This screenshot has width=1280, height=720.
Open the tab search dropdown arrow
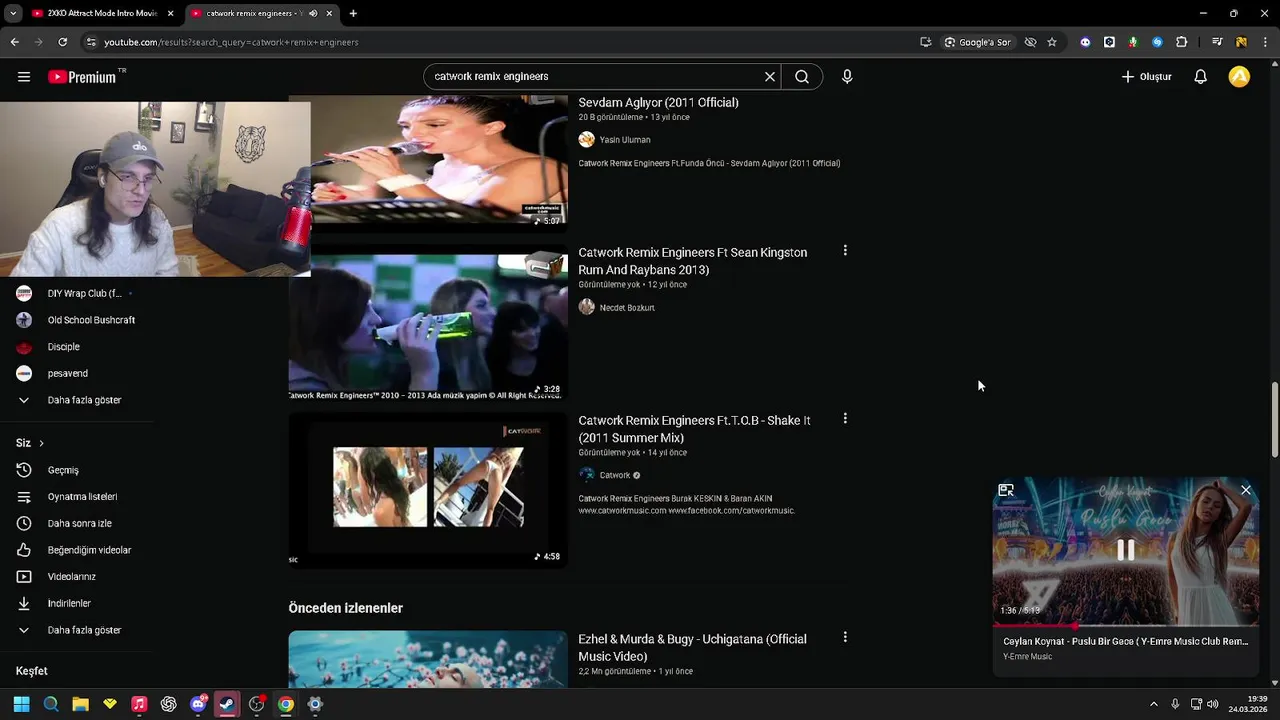(x=13, y=13)
